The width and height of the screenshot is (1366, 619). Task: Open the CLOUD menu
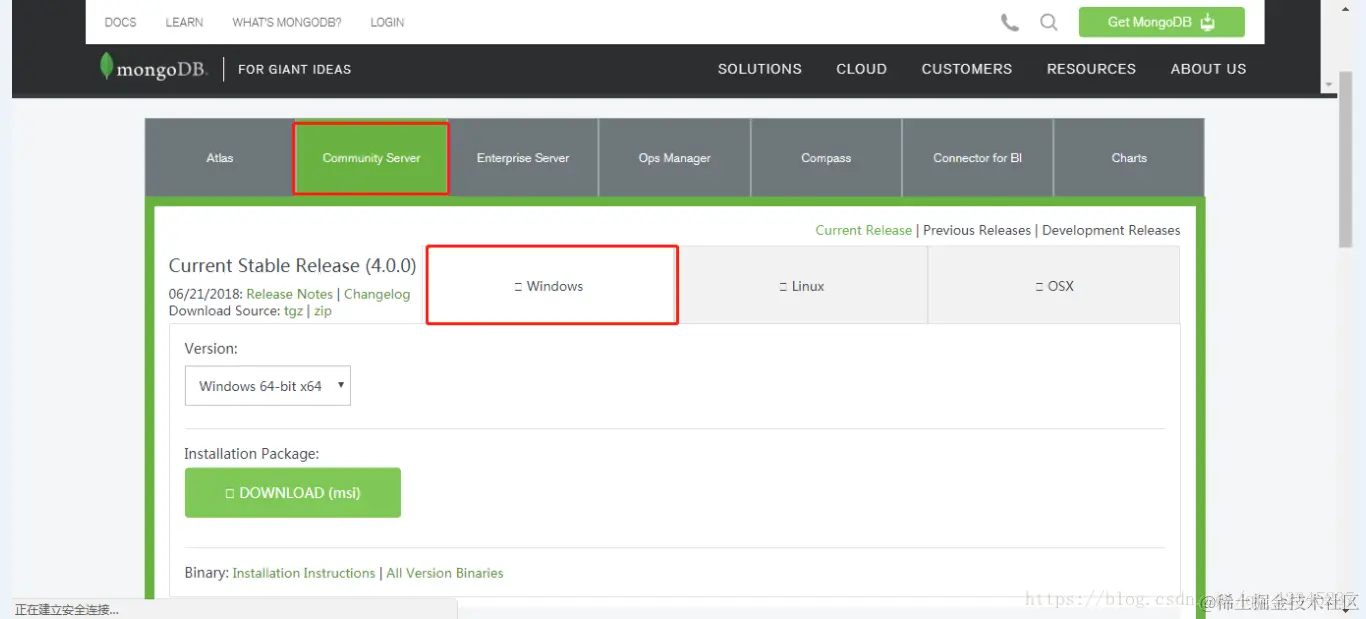point(861,69)
